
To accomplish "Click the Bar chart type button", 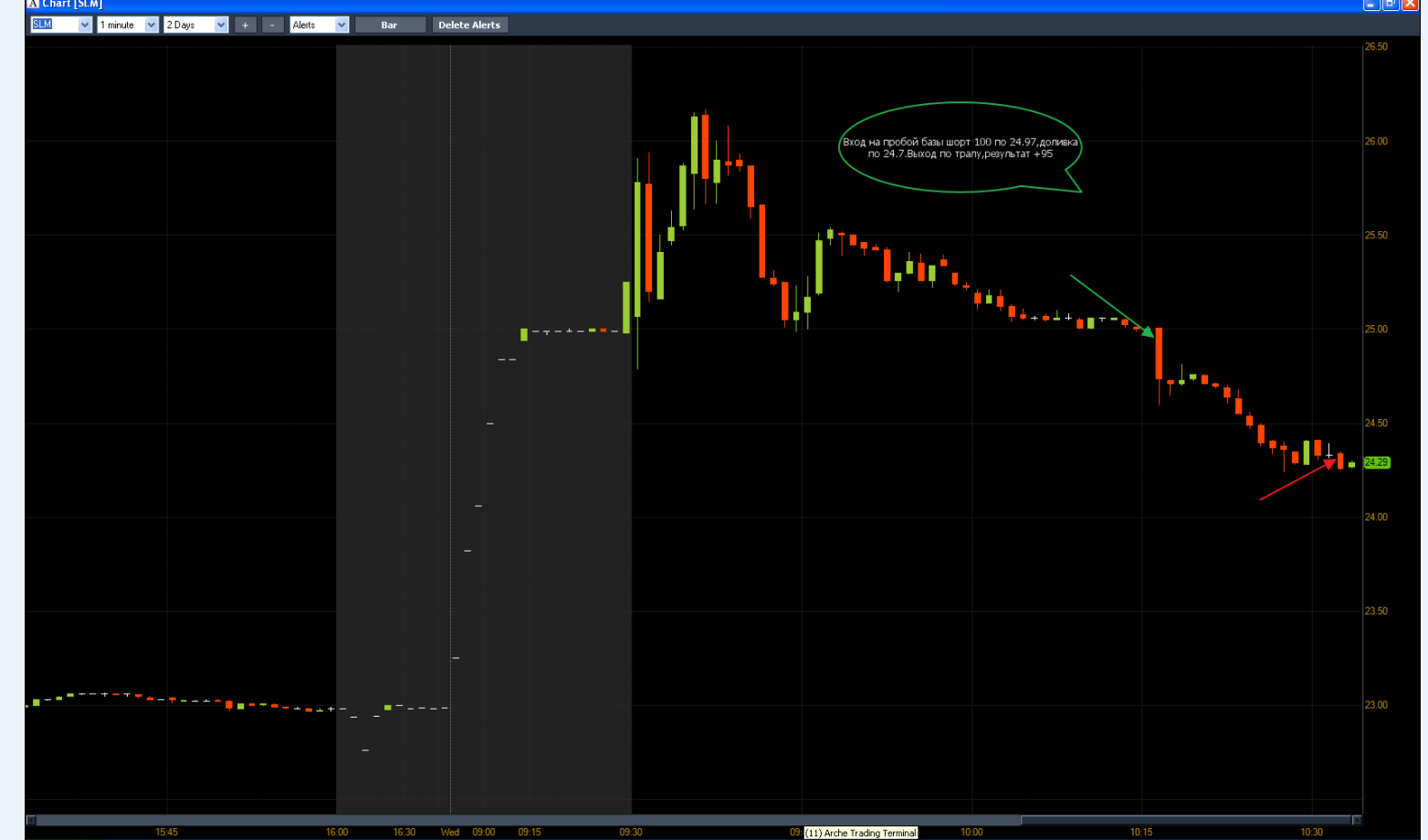I will [390, 25].
